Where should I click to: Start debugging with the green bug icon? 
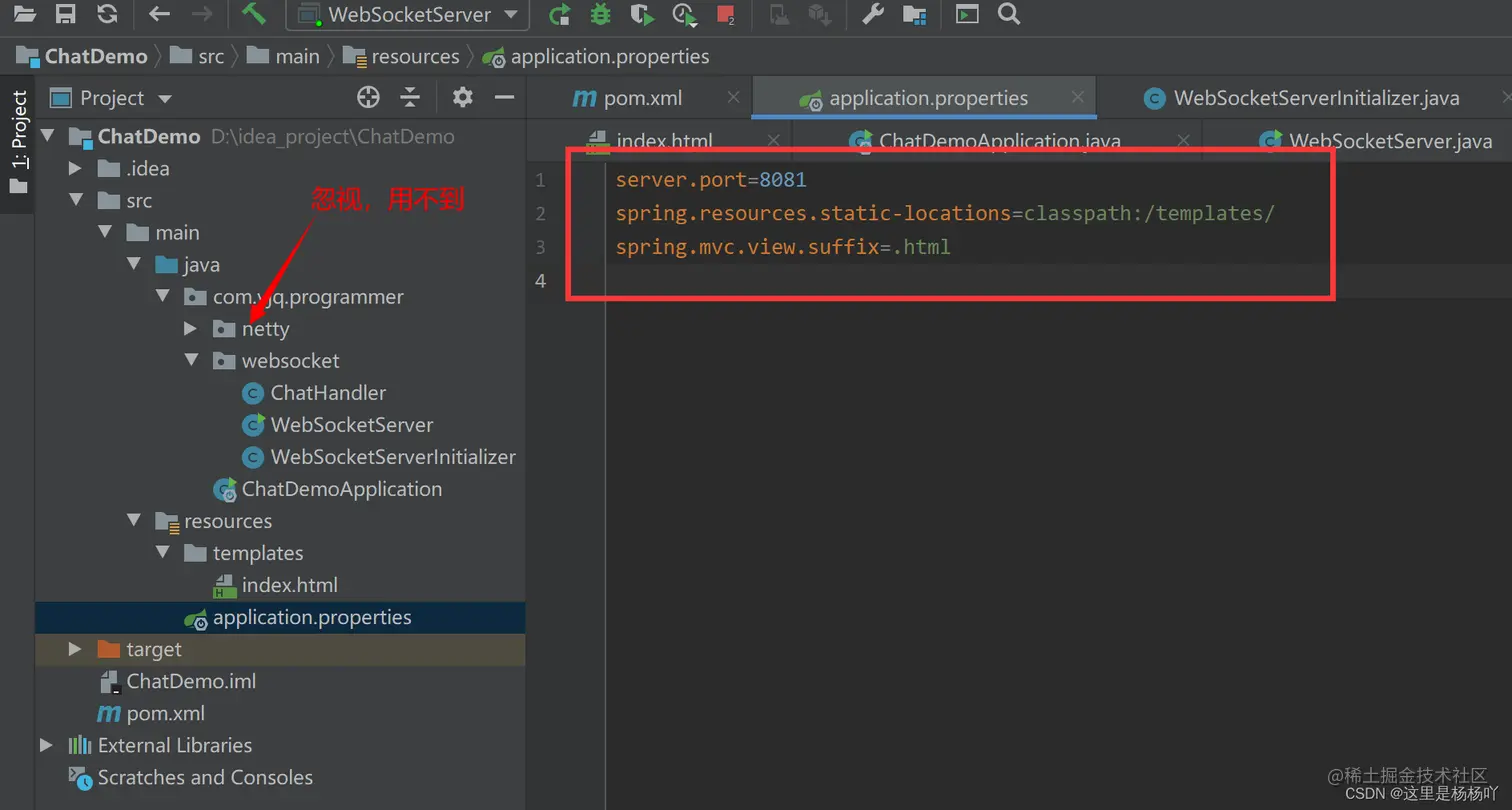tap(600, 14)
